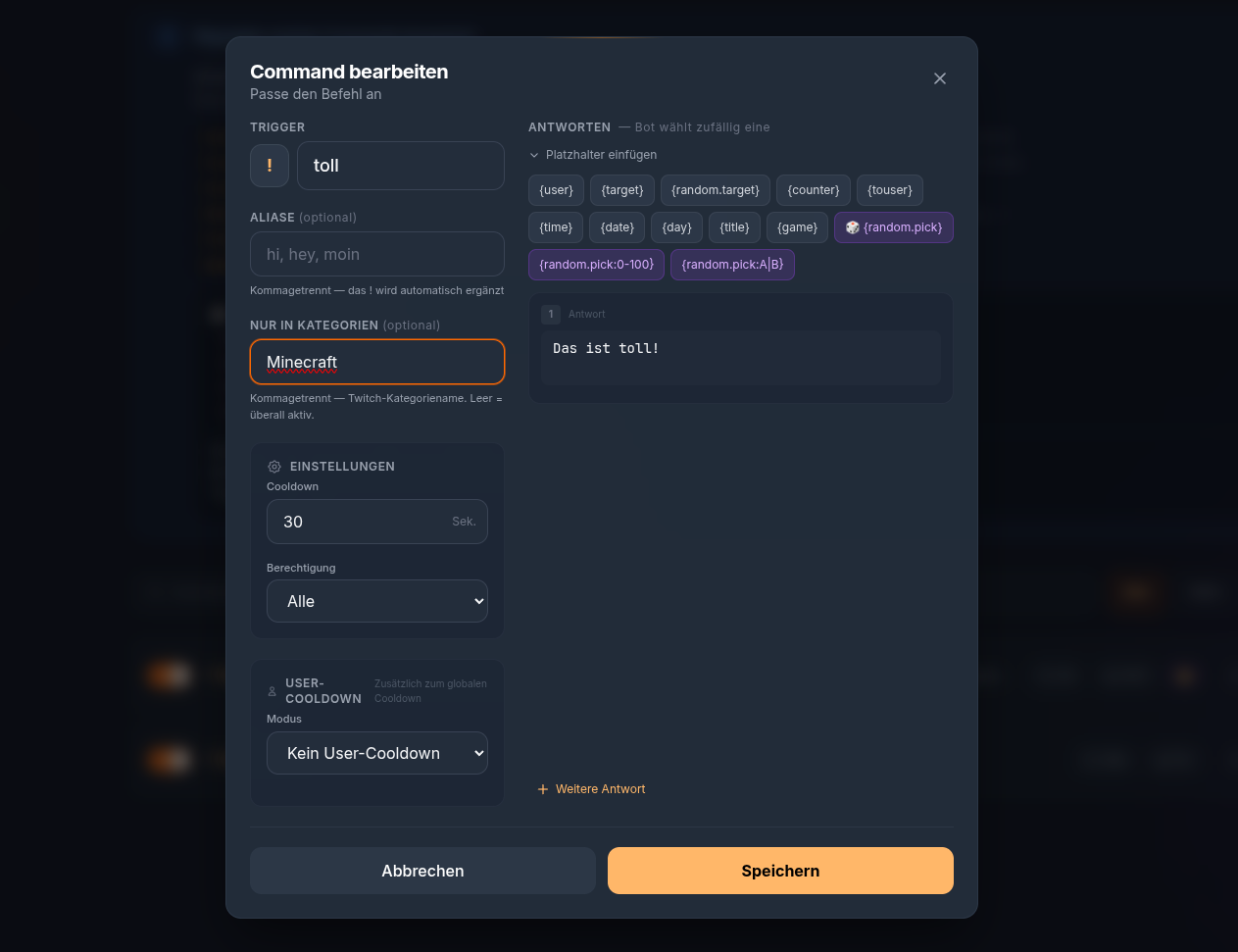Screen dimensions: 1238x952
Task: Insert the {counter} placeholder chip
Action: pyautogui.click(x=814, y=190)
